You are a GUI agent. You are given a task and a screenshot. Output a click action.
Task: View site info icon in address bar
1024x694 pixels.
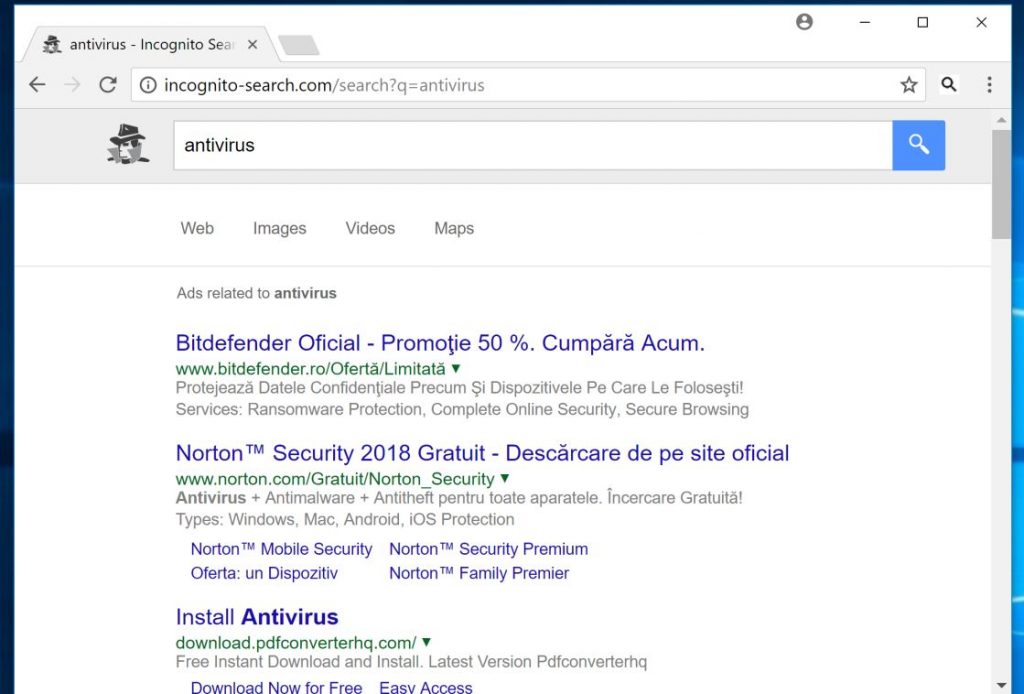(148, 85)
